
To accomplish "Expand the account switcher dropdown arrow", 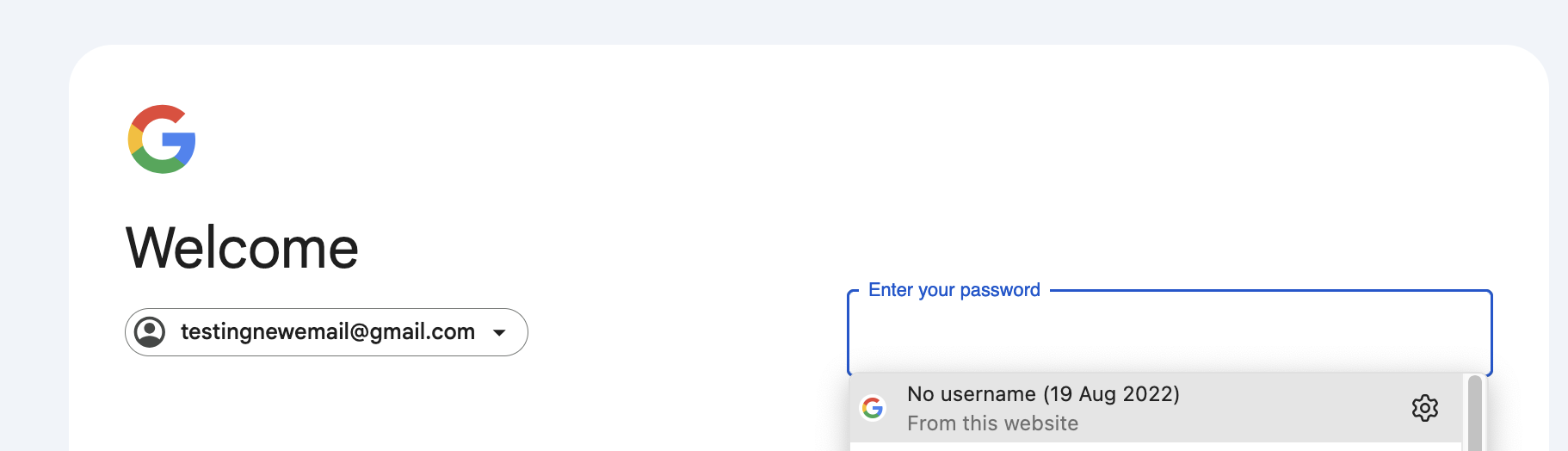I will point(499,332).
